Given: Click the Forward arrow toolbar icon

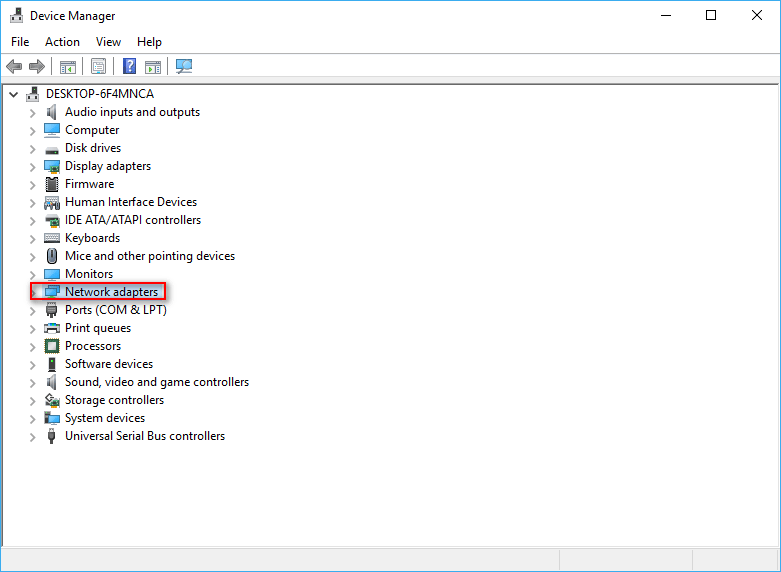Looking at the screenshot, I should click(37, 66).
